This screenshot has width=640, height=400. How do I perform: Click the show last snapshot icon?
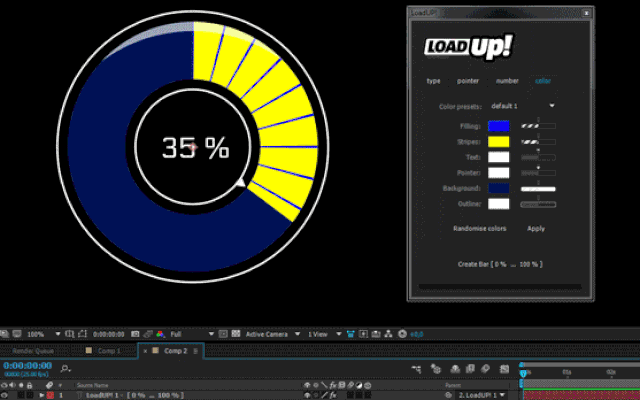(148, 334)
